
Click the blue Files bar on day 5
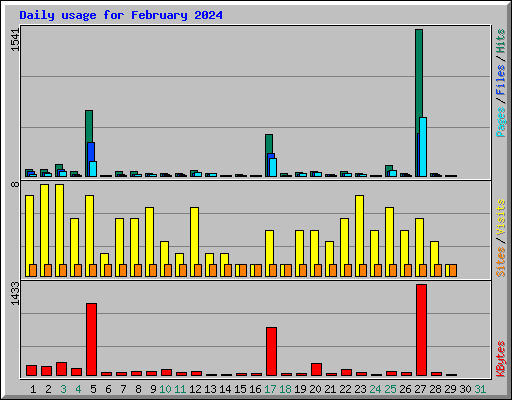[x=90, y=159]
